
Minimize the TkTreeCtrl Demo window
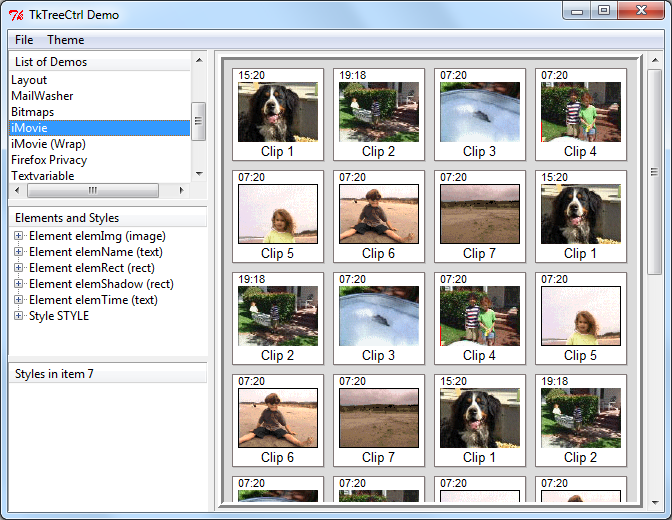click(x=577, y=11)
